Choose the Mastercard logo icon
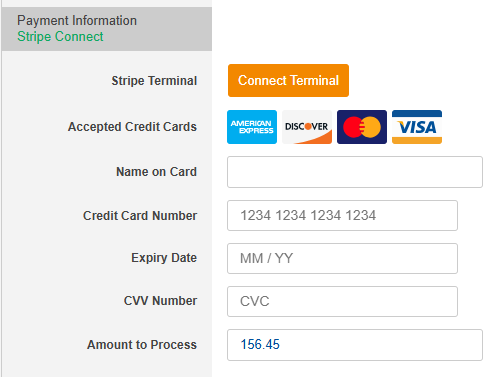Screen dimensions: 498x377 coord(362,127)
